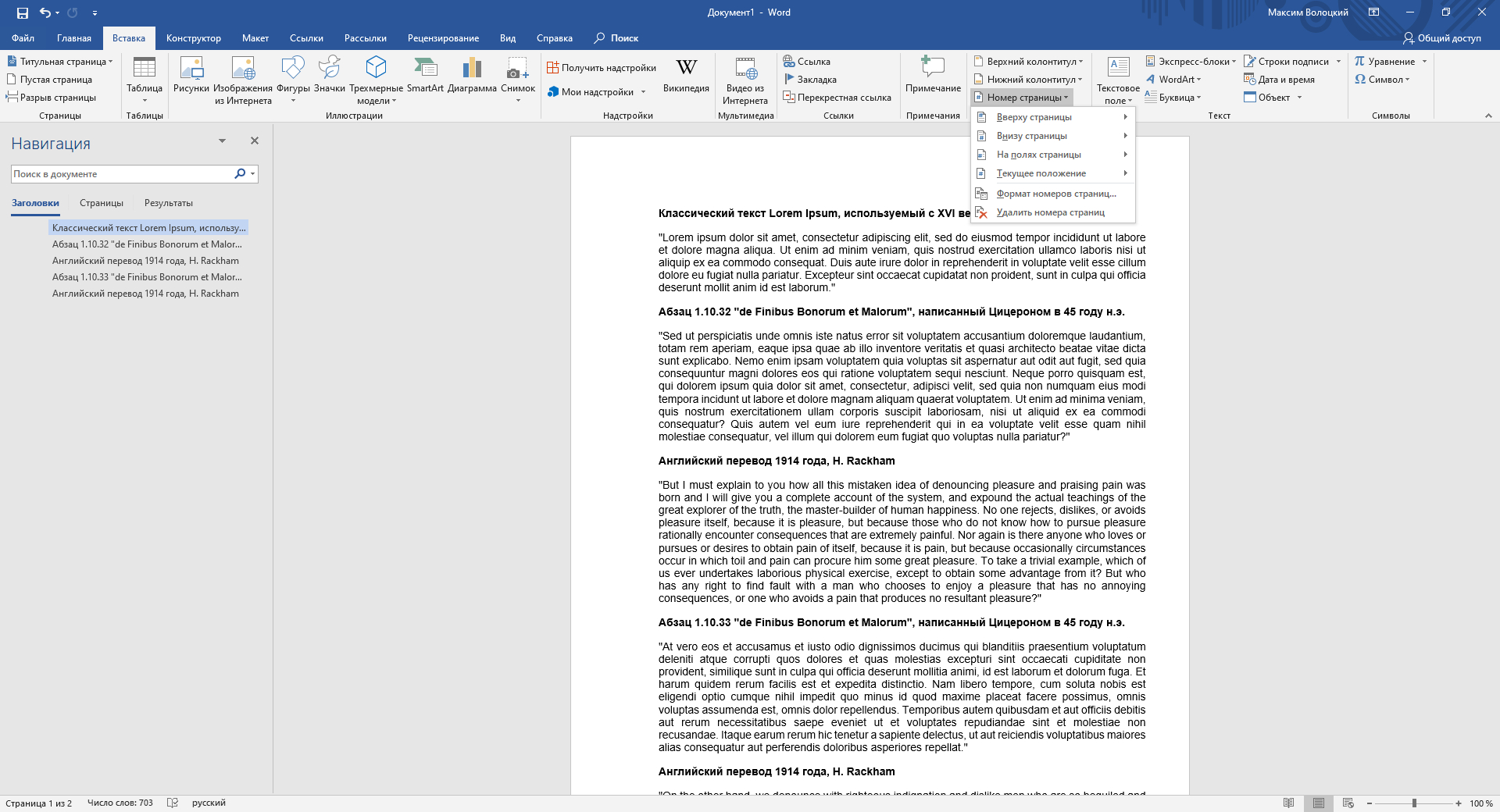Click the ribbon display options icon
1500x812 pixels.
click(x=1373, y=12)
